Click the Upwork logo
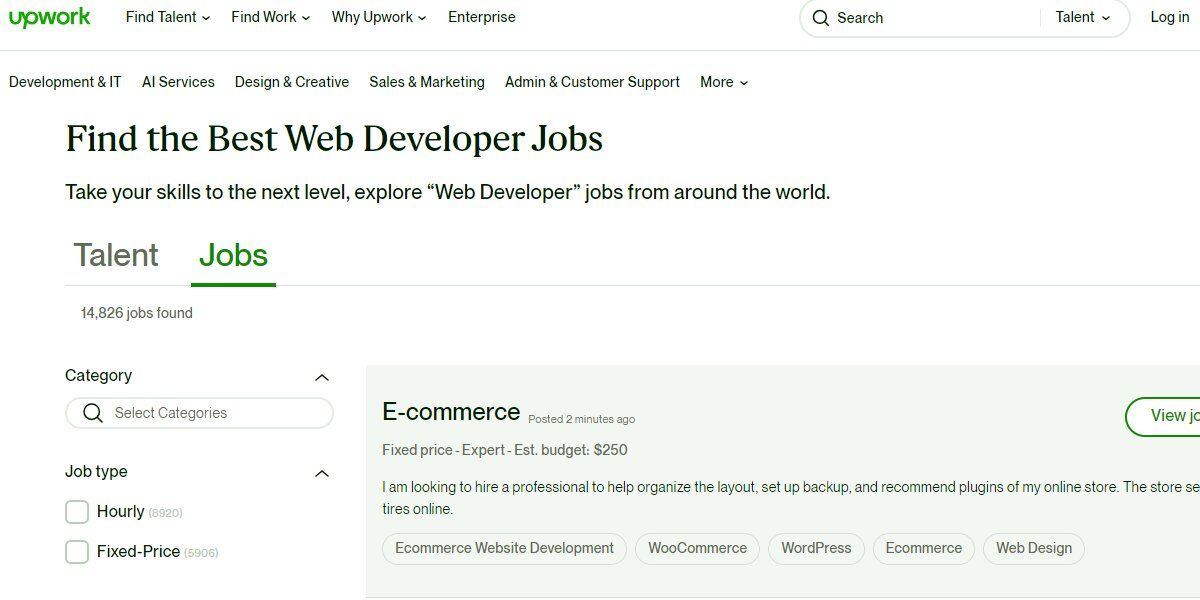 50,17
